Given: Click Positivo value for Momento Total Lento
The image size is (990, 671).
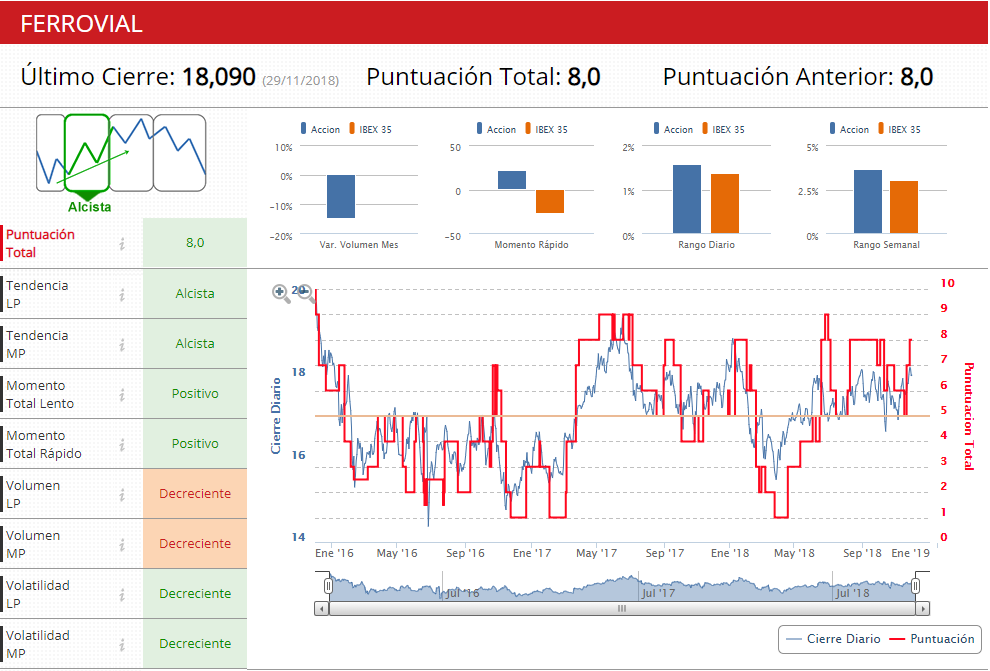Looking at the screenshot, I should point(195,393).
